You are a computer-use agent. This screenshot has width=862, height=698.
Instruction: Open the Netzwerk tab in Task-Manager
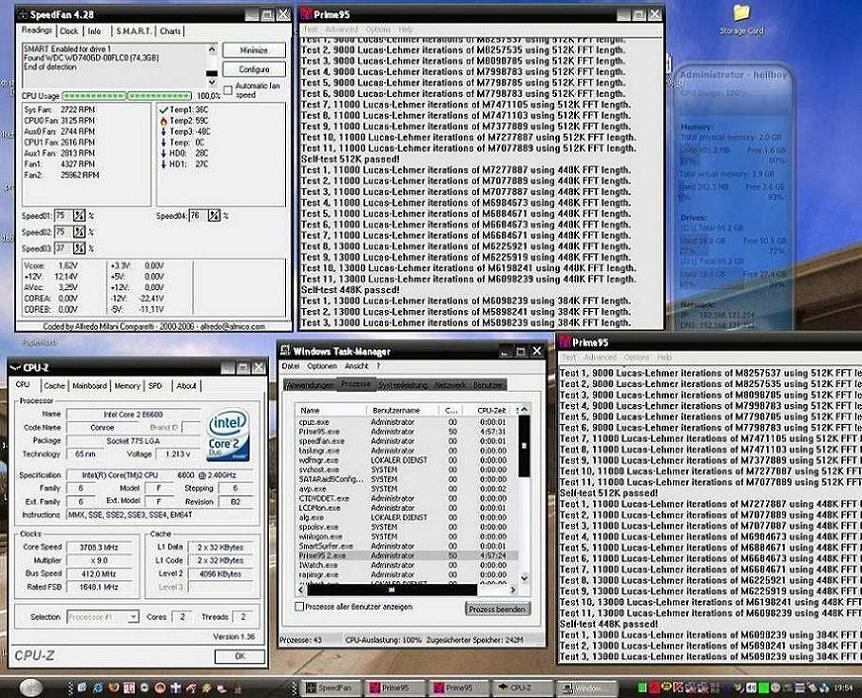click(x=450, y=385)
